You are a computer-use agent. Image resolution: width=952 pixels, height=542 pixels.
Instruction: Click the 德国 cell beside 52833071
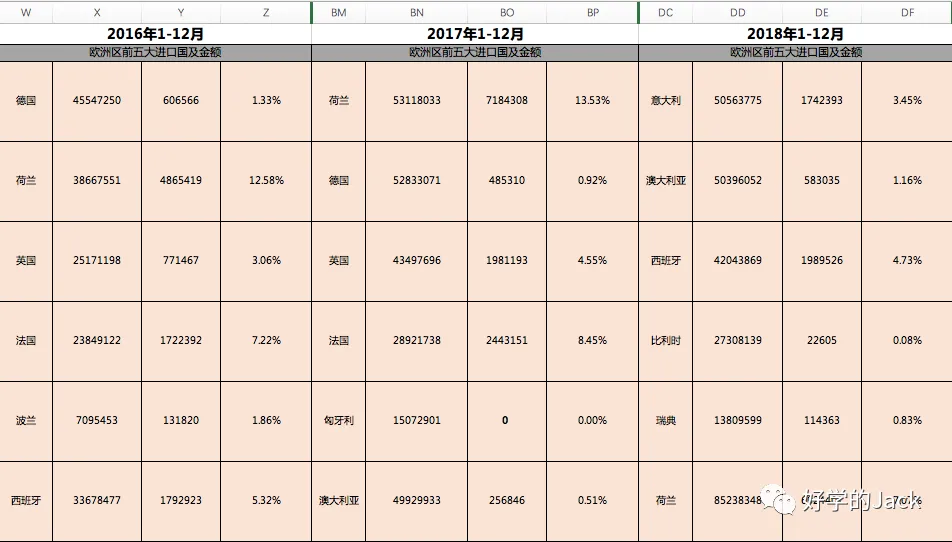pyautogui.click(x=339, y=181)
